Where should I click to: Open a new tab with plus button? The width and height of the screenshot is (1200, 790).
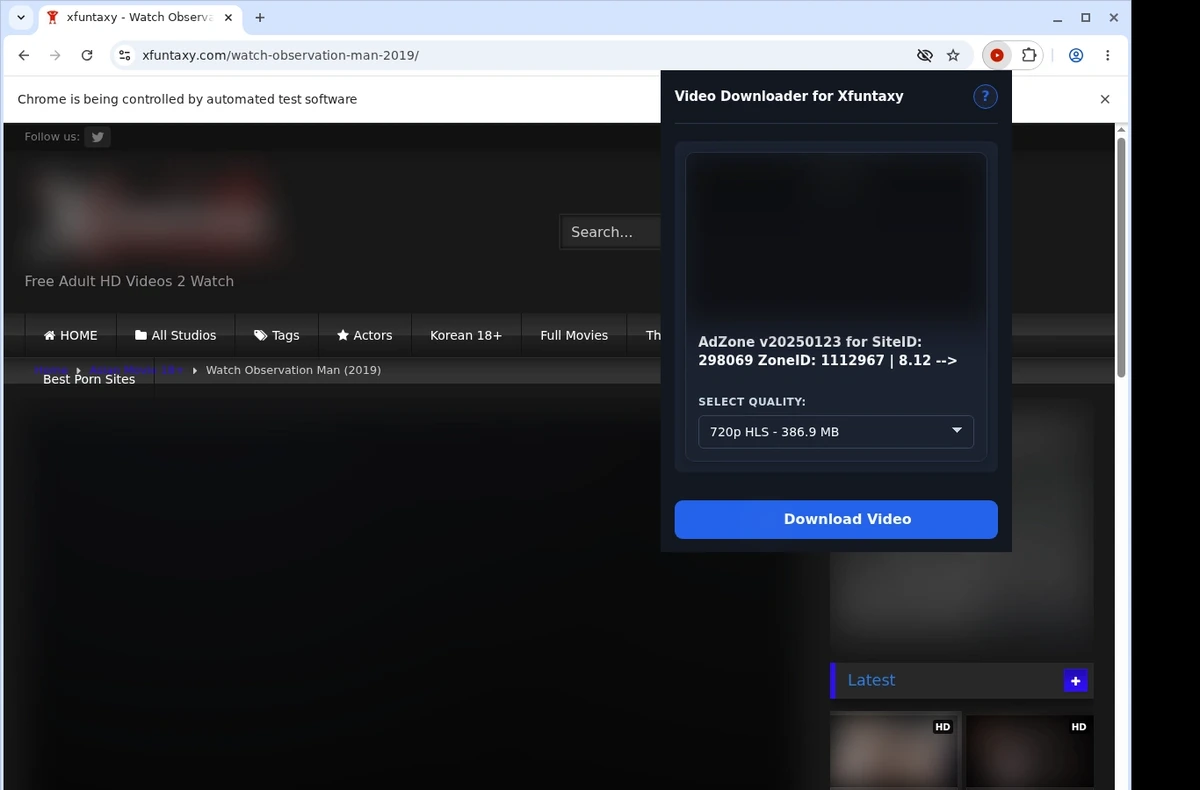coord(260,18)
